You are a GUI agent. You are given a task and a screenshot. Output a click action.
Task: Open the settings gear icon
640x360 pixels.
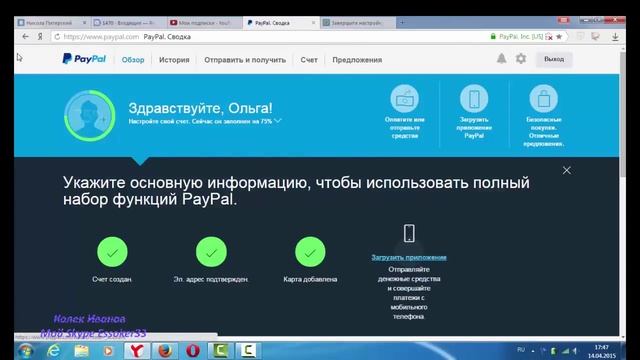pyautogui.click(x=521, y=59)
